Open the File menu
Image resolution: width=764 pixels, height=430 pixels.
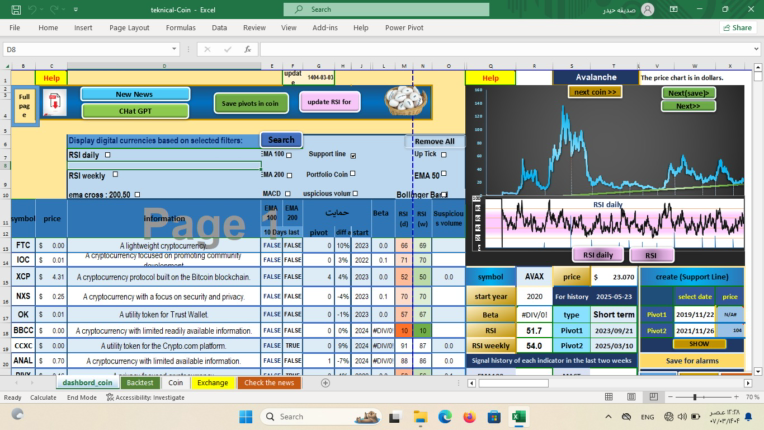(x=15, y=28)
